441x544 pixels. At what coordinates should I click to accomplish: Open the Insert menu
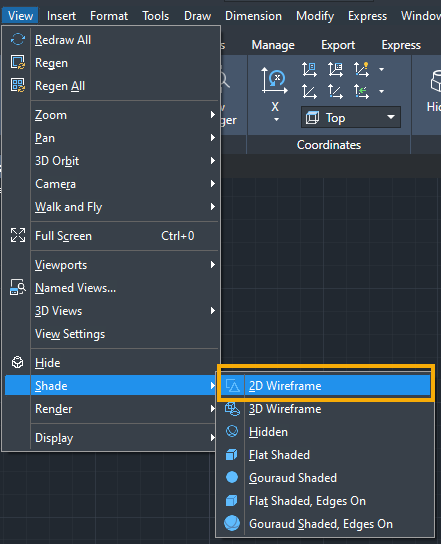(x=61, y=16)
